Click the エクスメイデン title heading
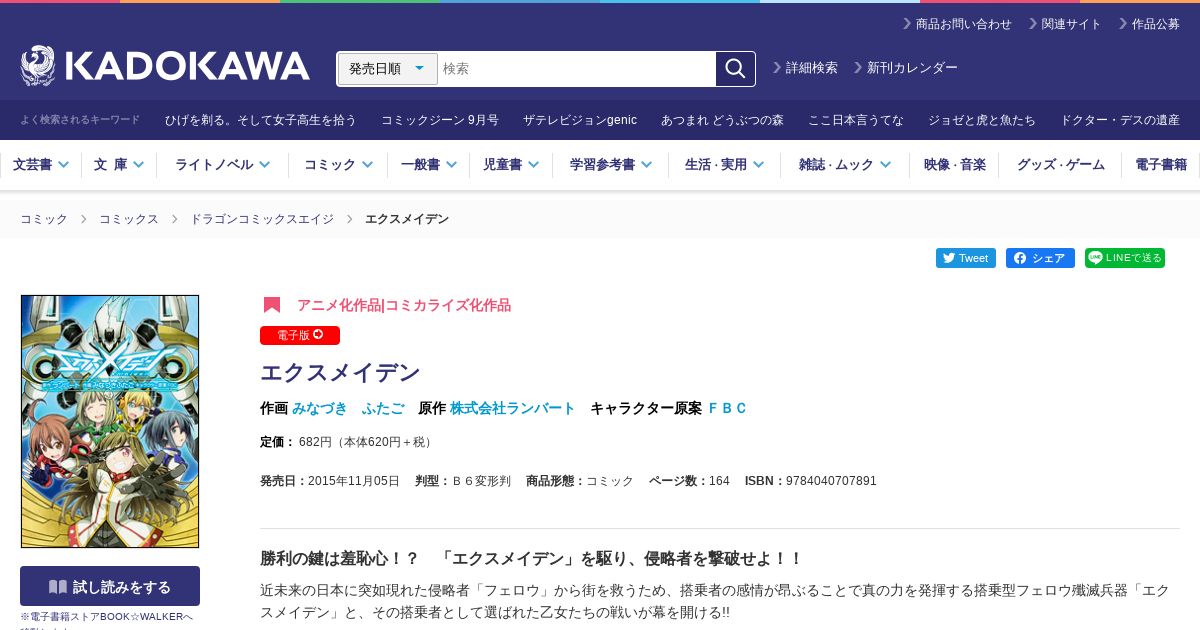 pos(340,373)
